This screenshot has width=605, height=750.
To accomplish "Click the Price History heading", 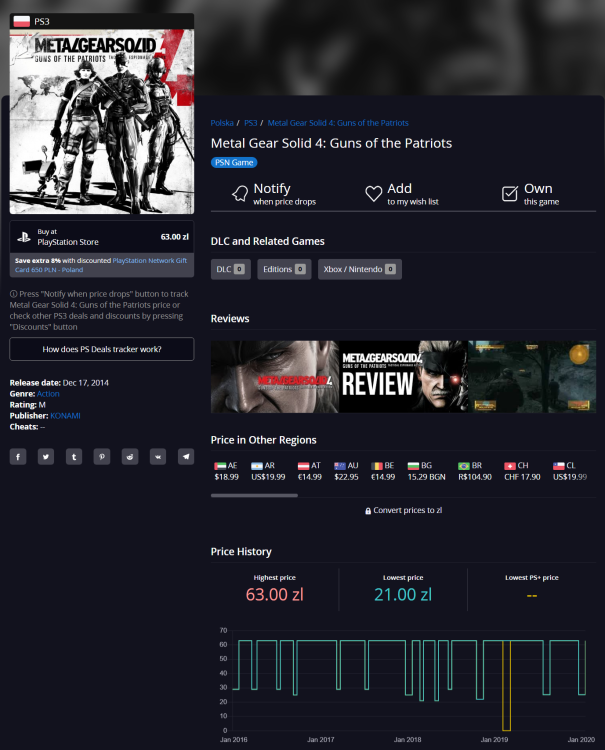I will (x=241, y=551).
